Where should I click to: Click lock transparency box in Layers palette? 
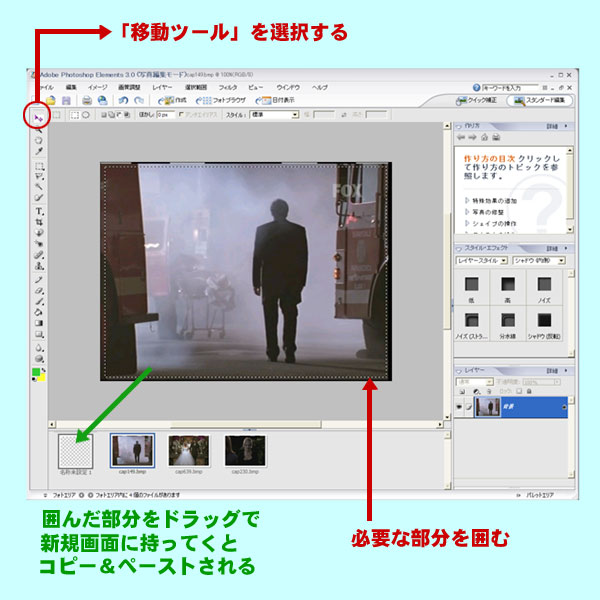519,391
